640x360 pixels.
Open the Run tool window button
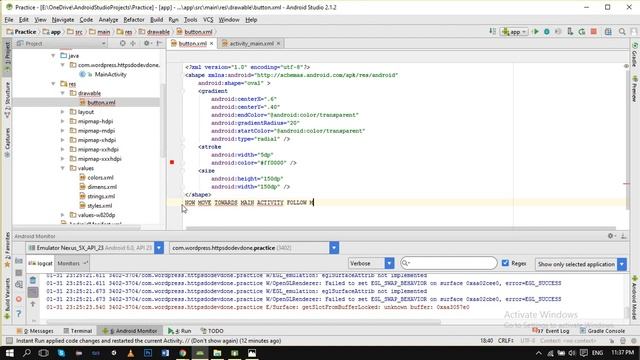(x=180, y=331)
